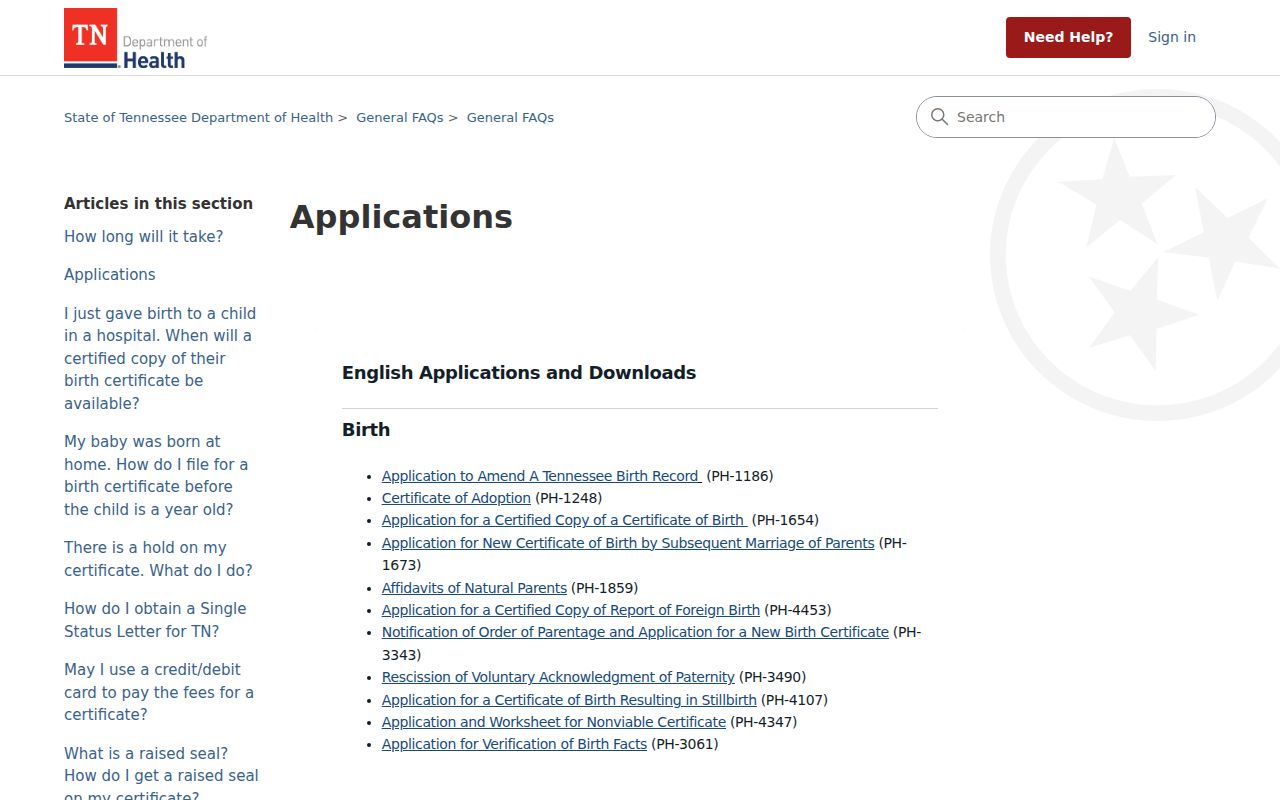Click the form number '(PH-3490)'
Screen dimensions: 1280x800
(773, 677)
